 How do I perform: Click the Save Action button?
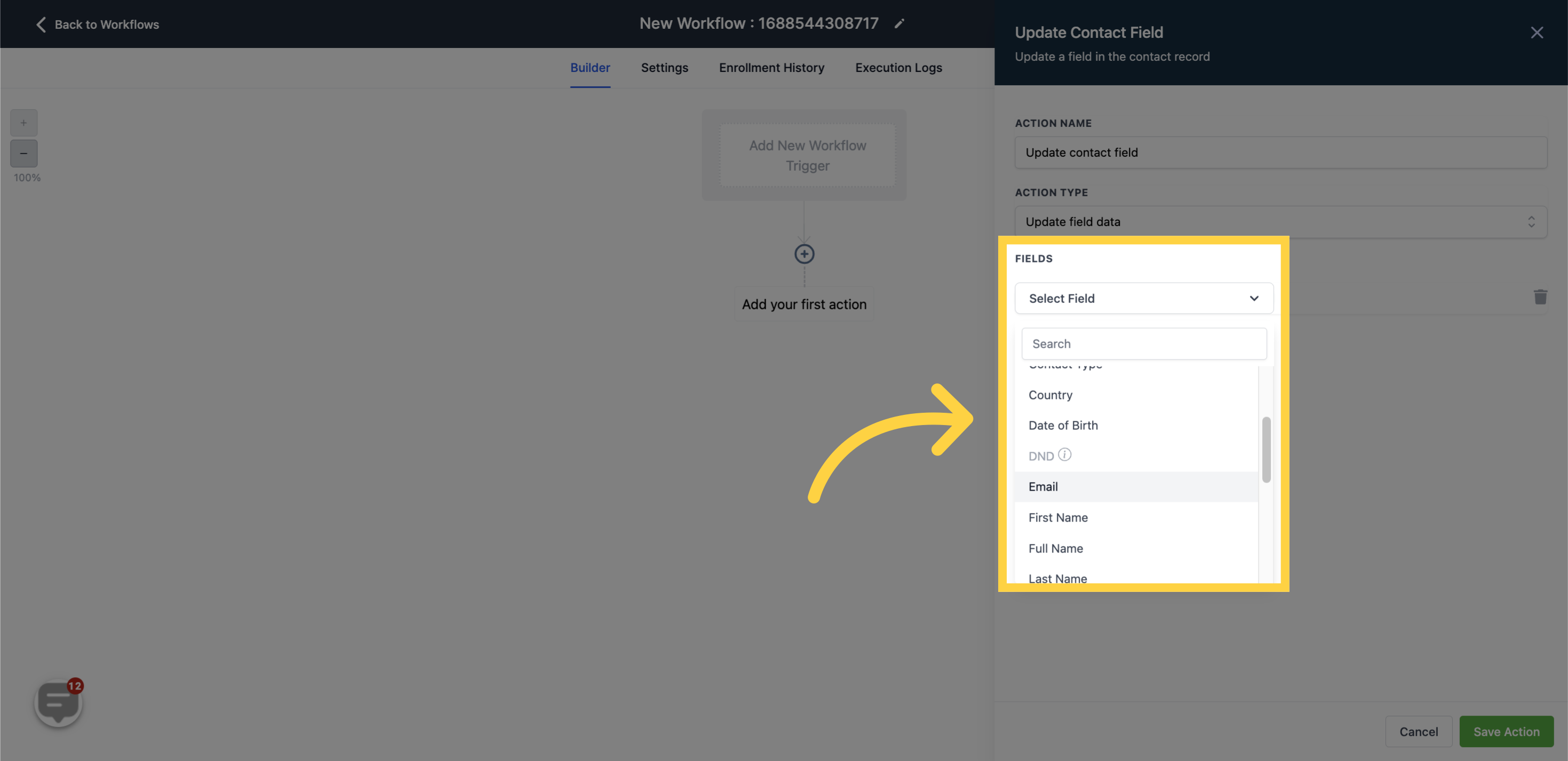pos(1506,731)
